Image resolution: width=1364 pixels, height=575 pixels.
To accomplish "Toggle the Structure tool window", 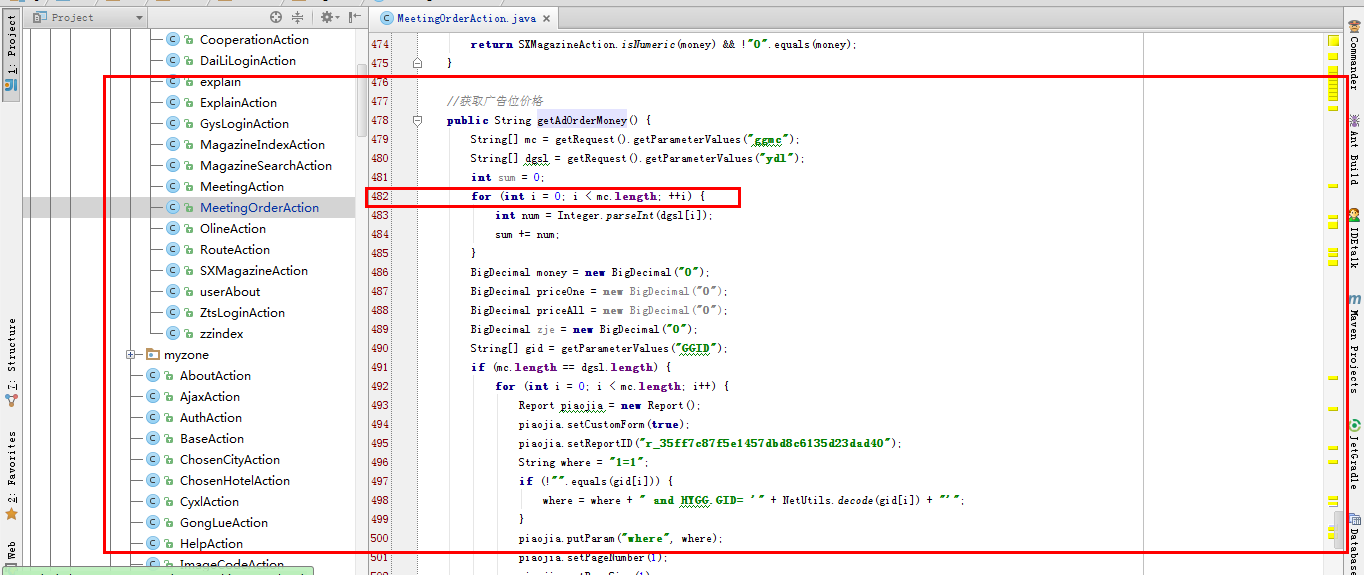I will [x=11, y=358].
